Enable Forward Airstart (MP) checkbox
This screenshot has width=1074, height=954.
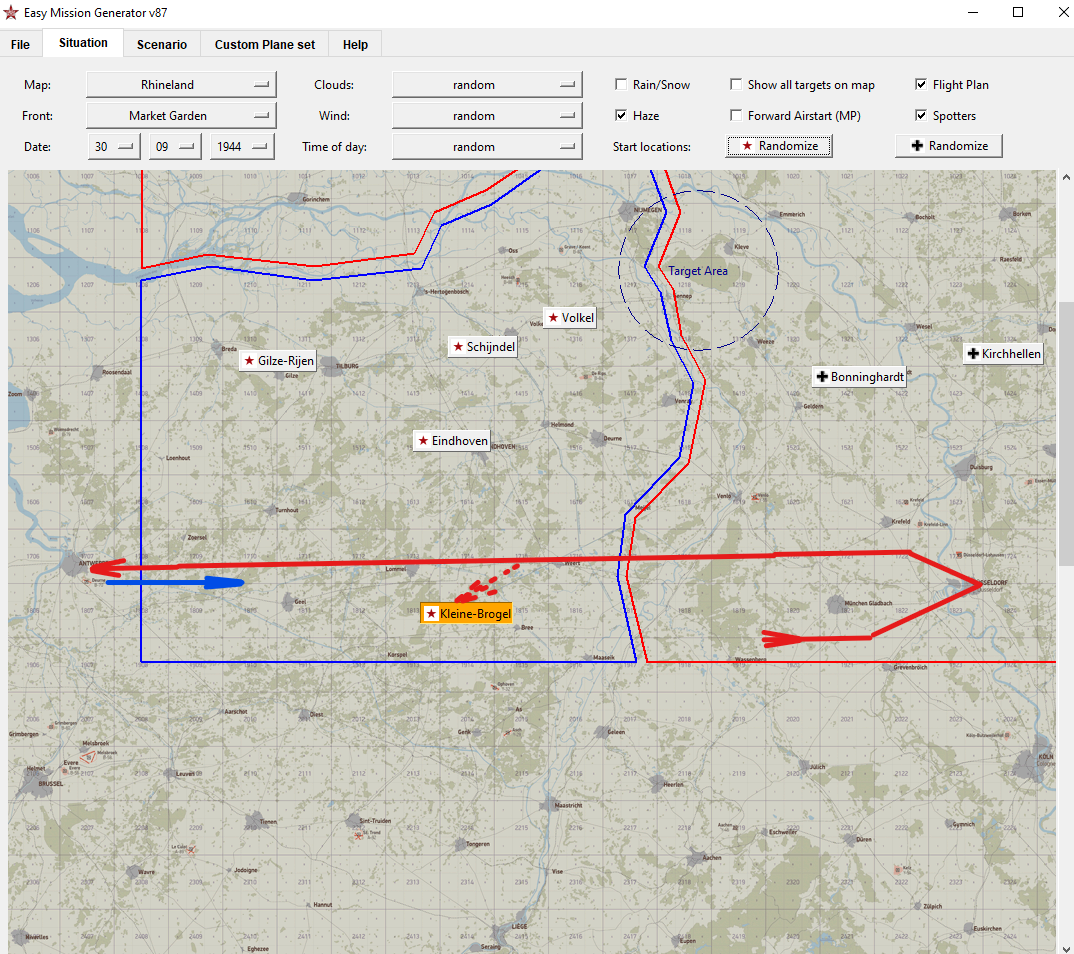736,115
